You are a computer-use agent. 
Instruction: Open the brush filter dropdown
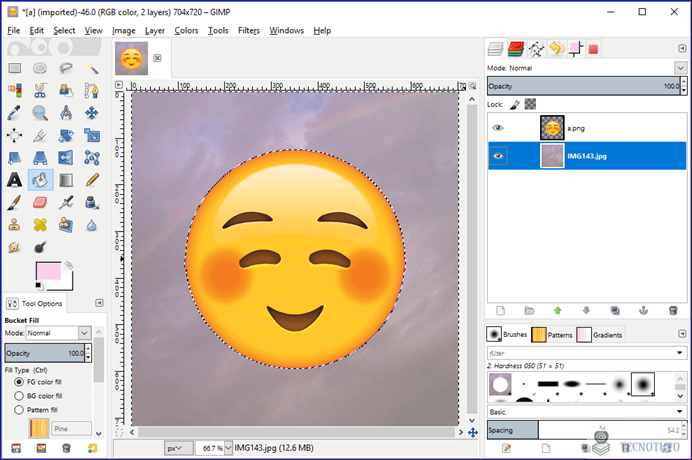point(680,353)
